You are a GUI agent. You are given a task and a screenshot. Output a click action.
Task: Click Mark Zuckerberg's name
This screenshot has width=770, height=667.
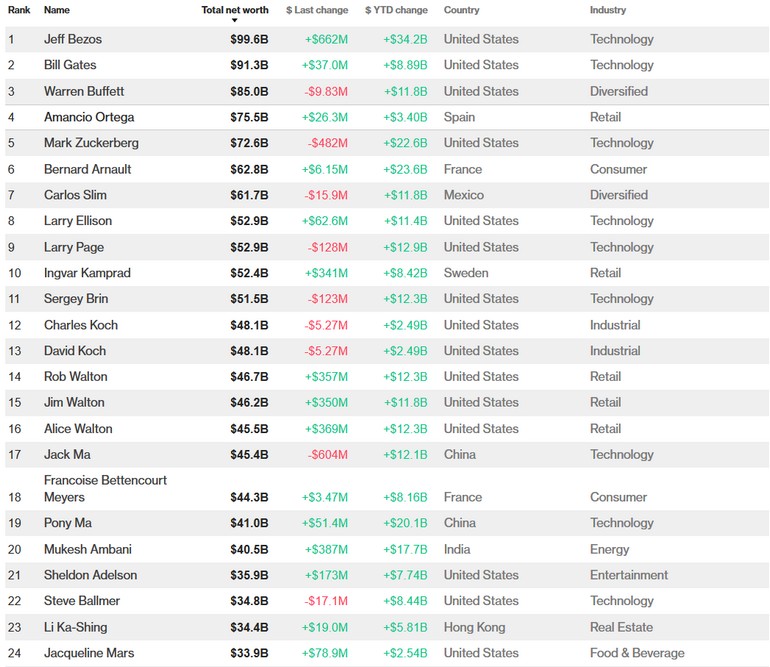91,143
